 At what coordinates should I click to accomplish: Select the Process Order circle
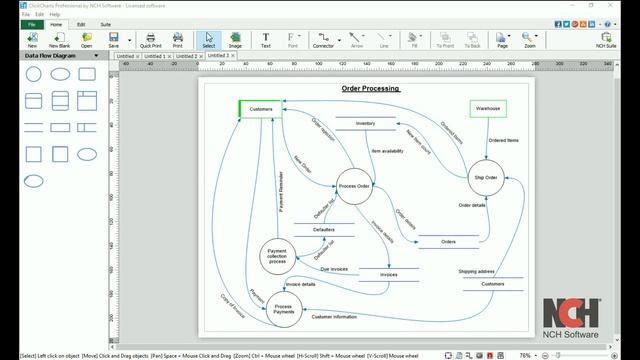tap(354, 186)
